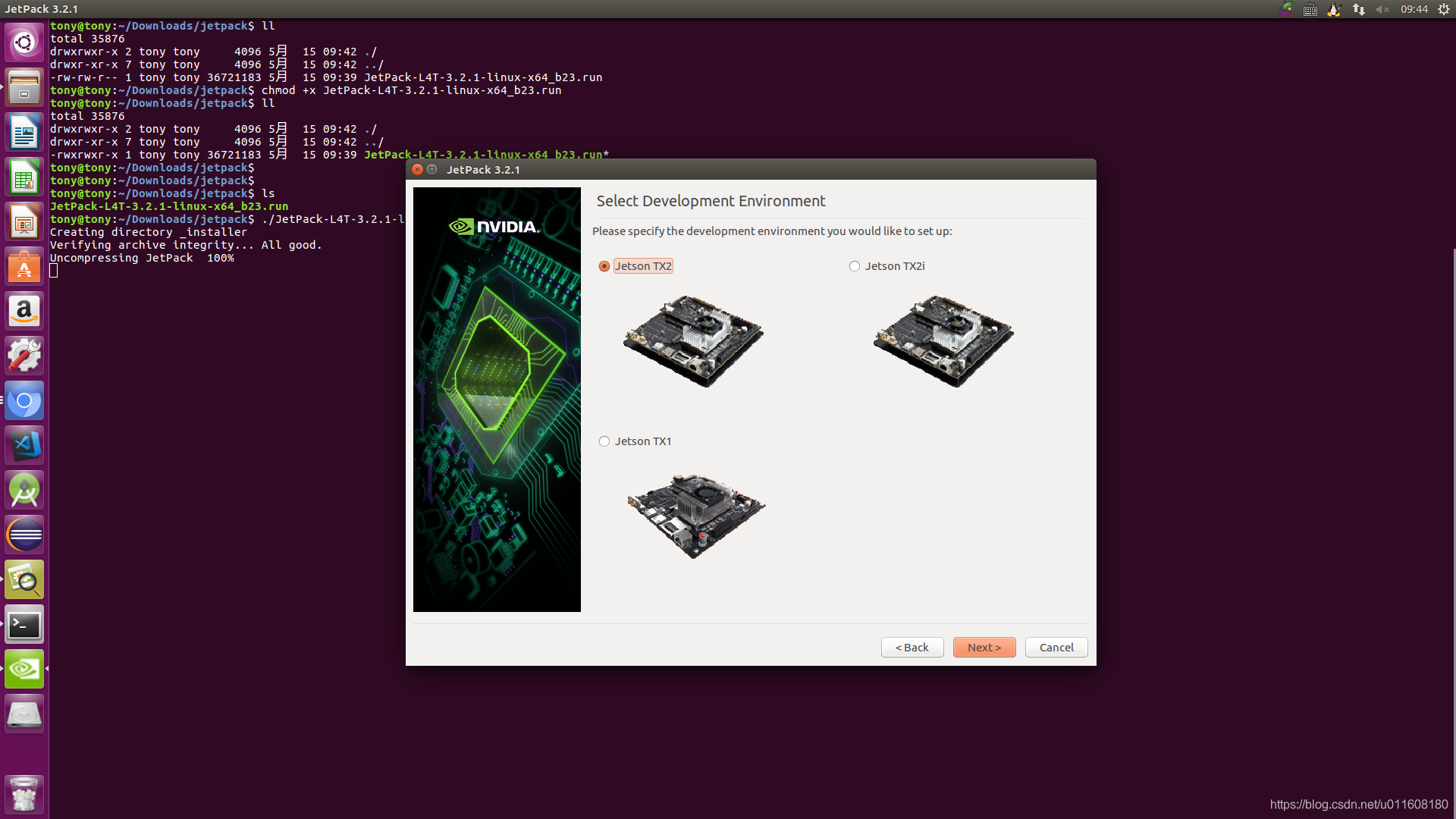Click the Next button in JetPack installer

click(x=984, y=648)
